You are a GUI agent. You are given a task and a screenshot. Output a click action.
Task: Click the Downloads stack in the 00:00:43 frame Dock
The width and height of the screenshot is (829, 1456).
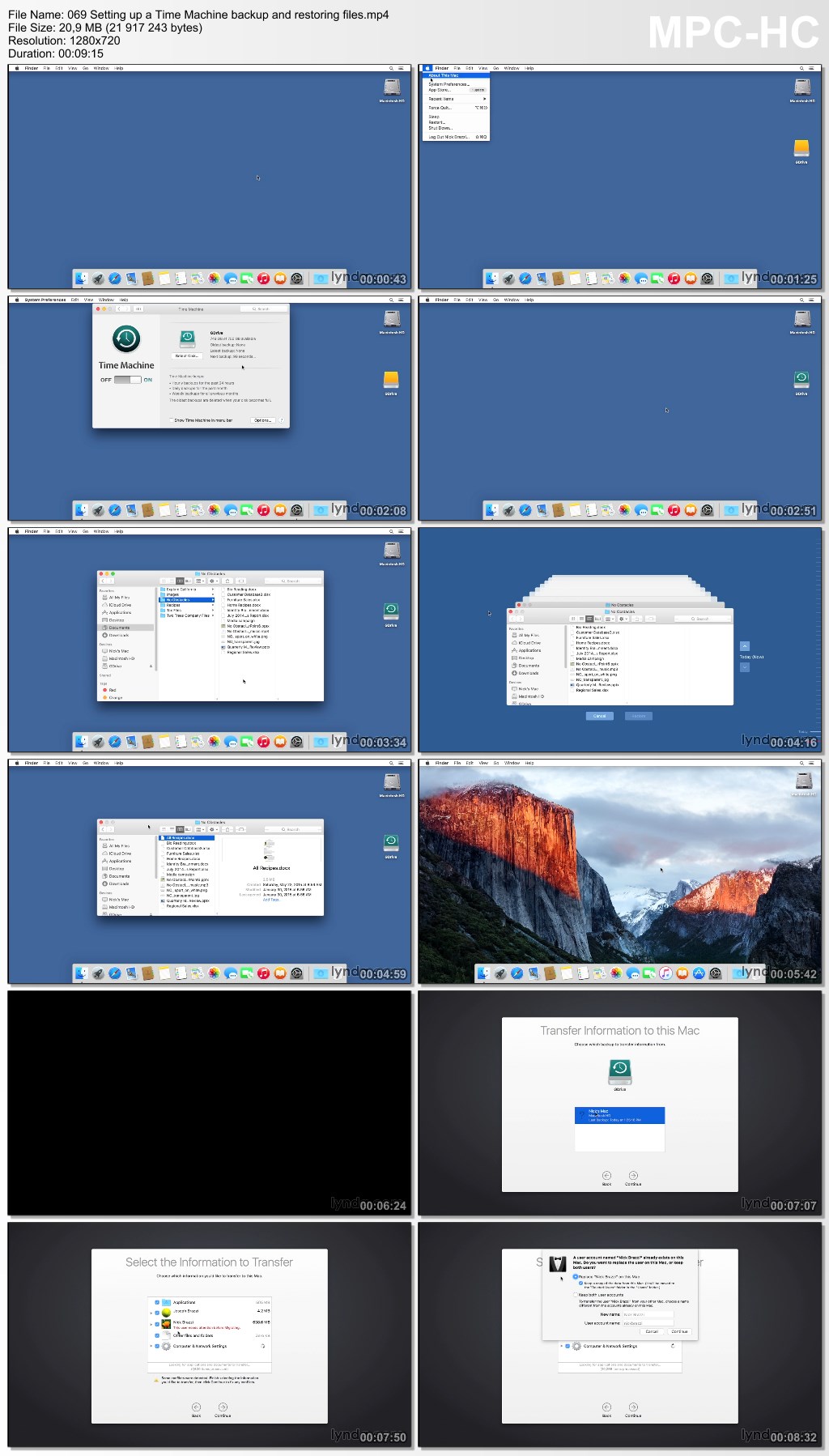coord(321,279)
